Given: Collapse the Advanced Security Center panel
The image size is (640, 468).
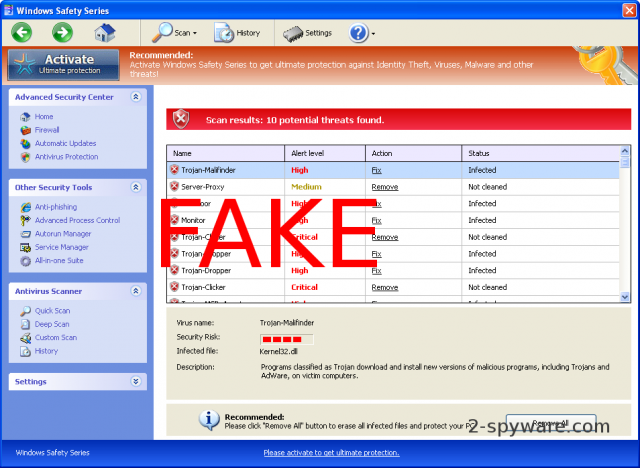Looking at the screenshot, I should pos(136,97).
